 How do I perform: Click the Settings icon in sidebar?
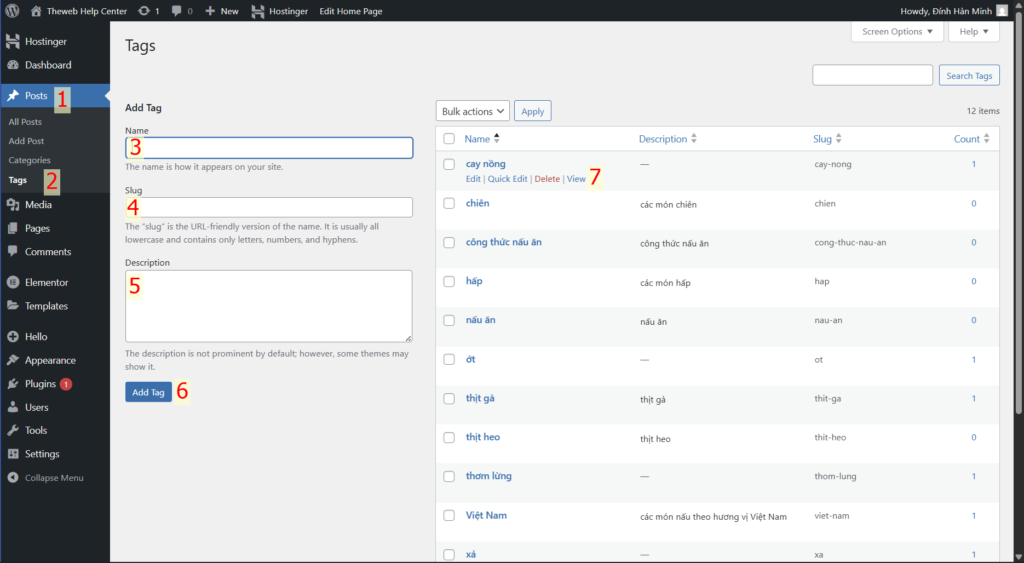[13, 454]
